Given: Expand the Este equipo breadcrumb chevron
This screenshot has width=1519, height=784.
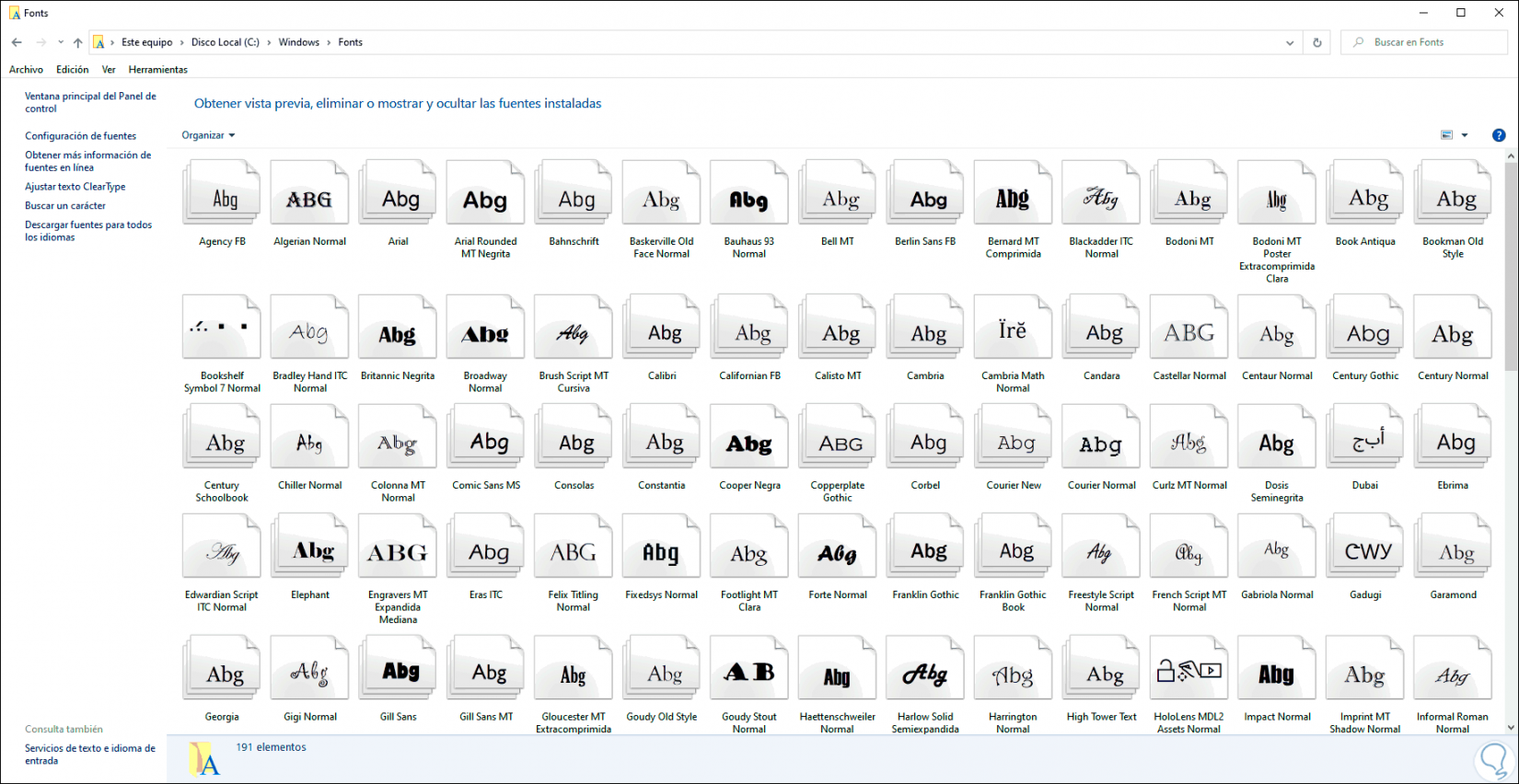Looking at the screenshot, I should (x=181, y=42).
